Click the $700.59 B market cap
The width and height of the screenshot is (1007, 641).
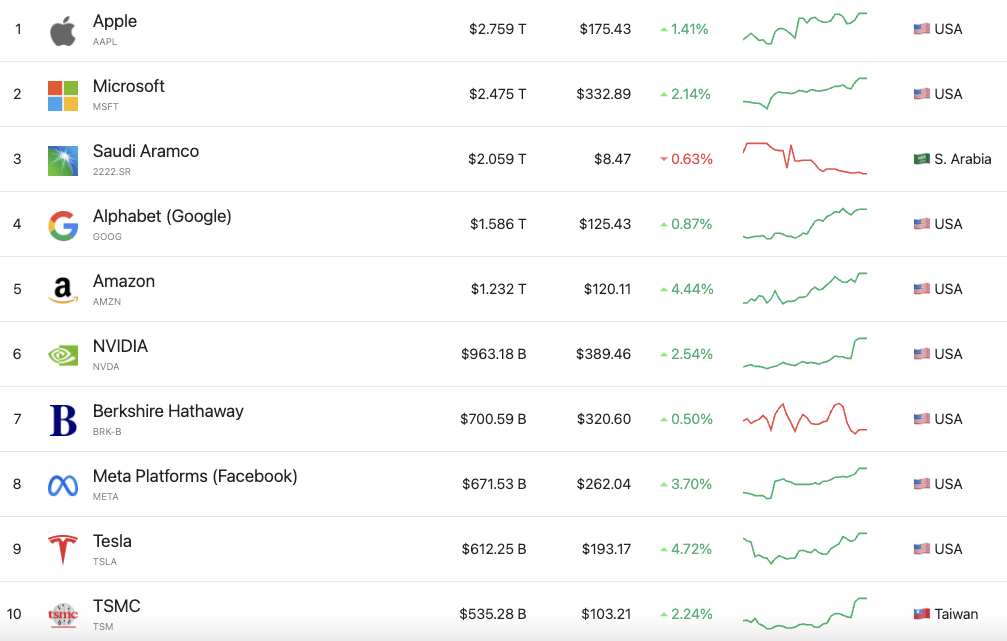pos(493,419)
